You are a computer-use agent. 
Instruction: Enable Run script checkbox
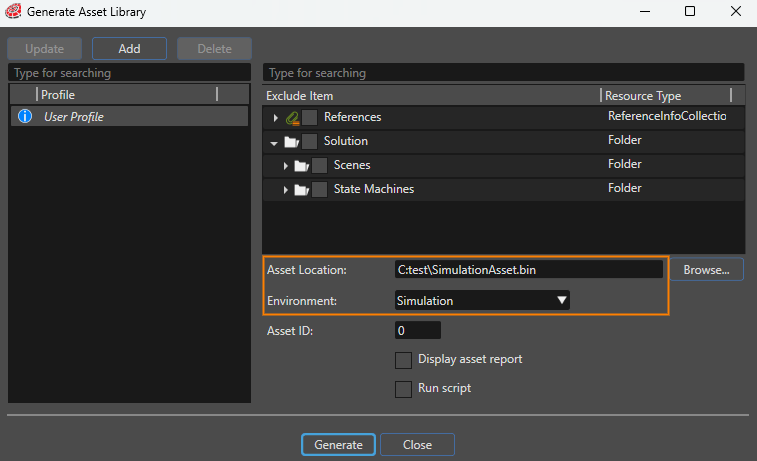(x=404, y=389)
